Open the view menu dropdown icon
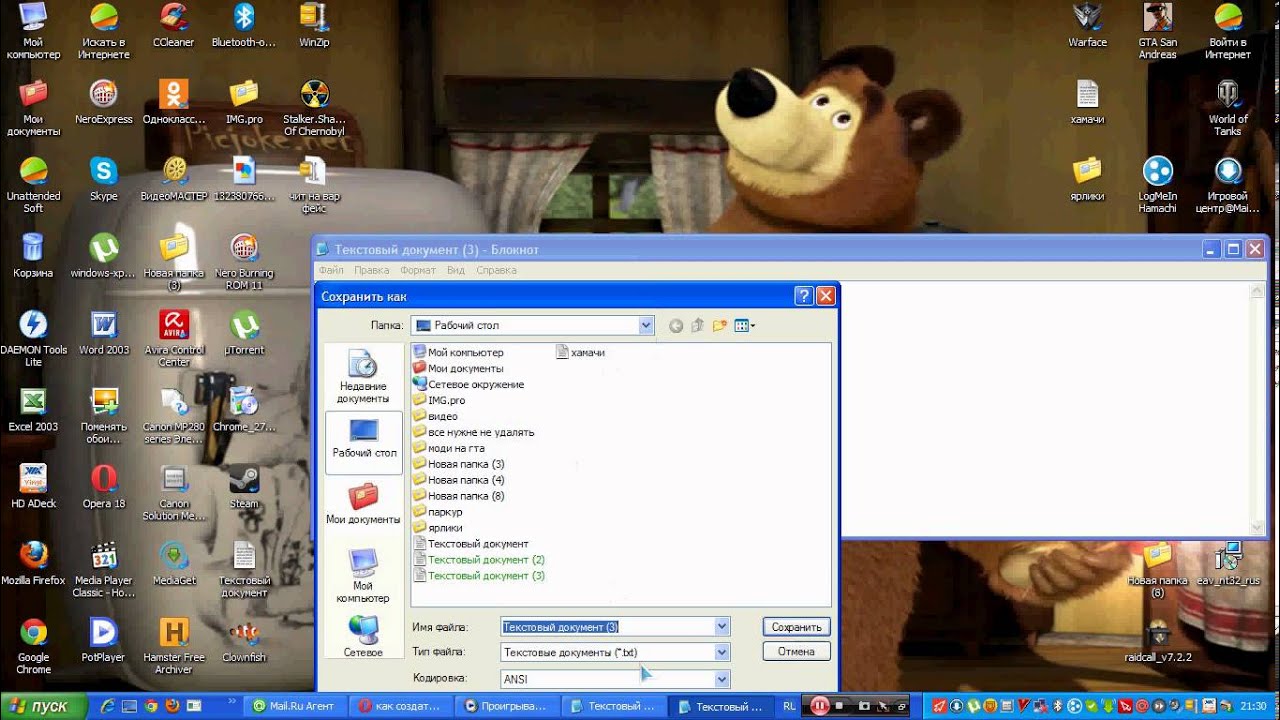The height and width of the screenshot is (720, 1280). [x=745, y=325]
